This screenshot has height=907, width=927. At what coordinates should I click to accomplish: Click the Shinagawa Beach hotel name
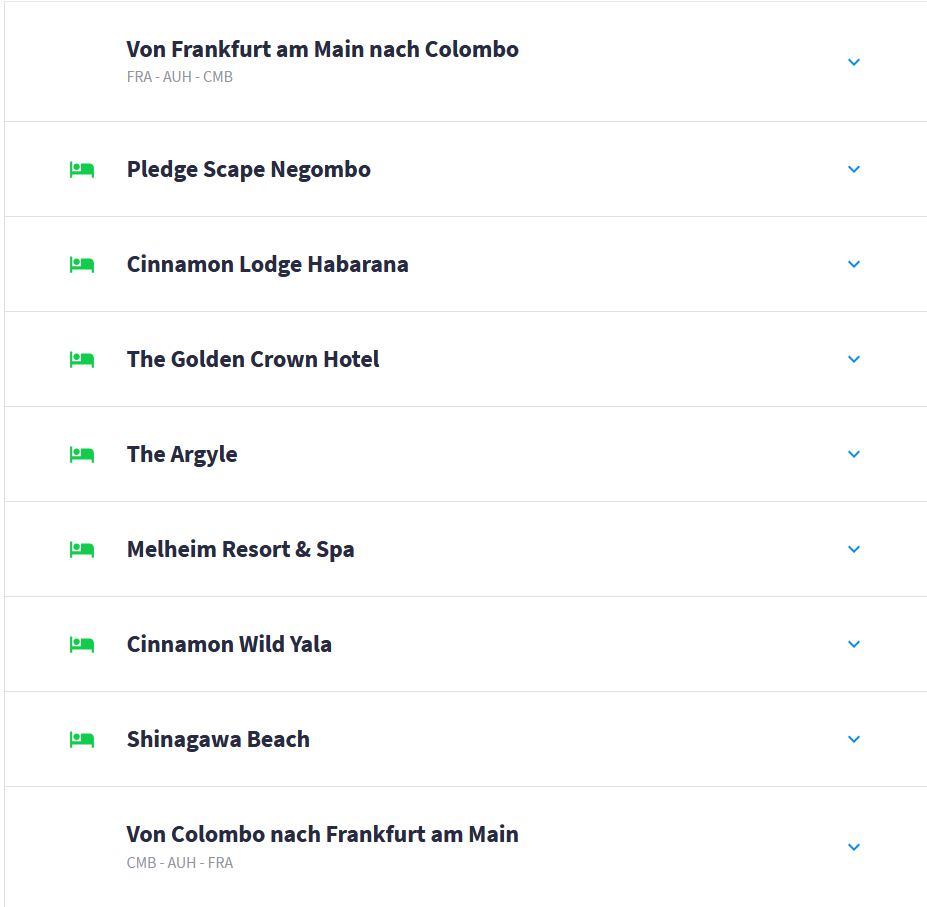(x=218, y=739)
